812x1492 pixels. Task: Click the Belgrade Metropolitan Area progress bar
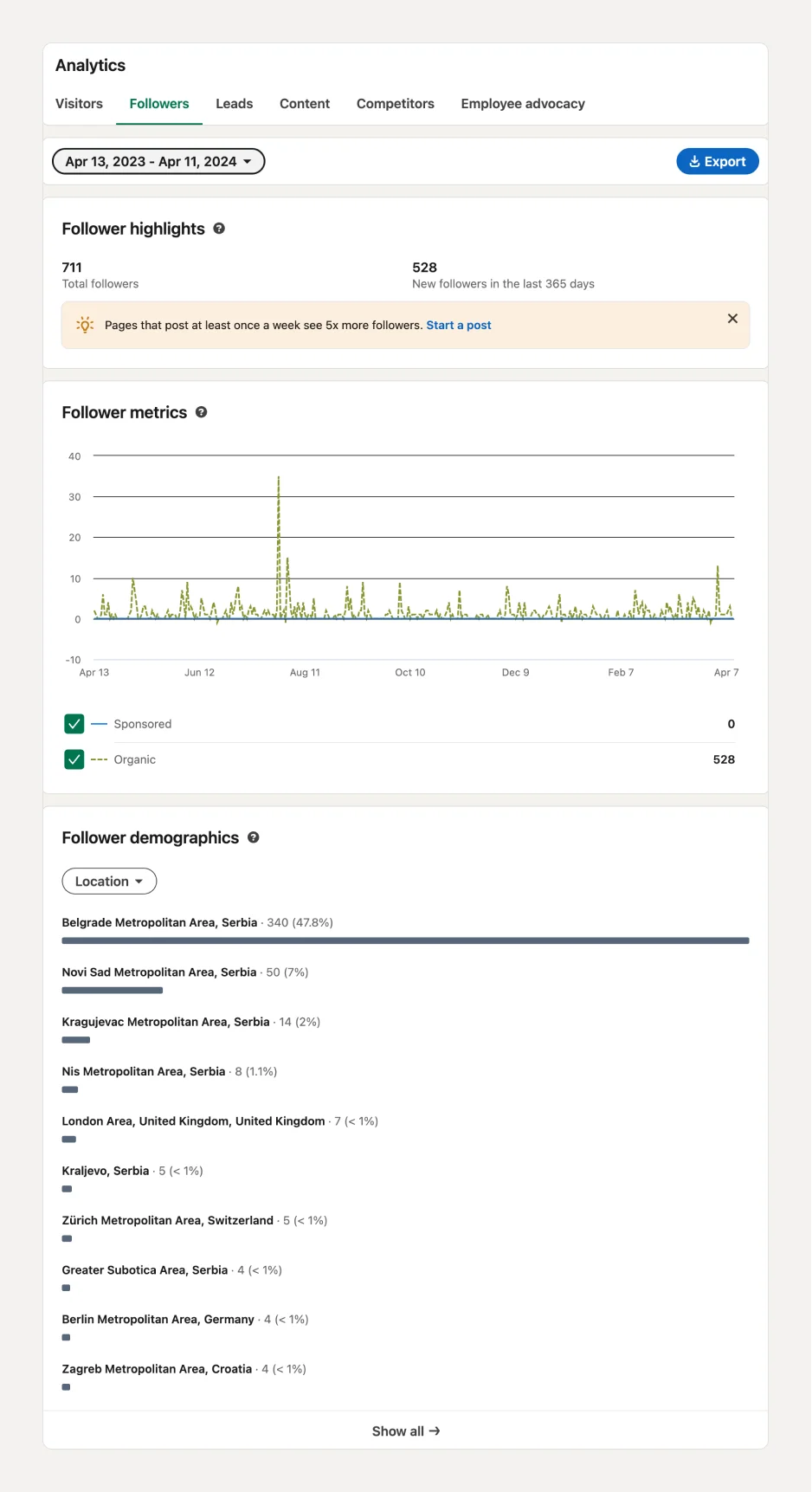coord(405,940)
